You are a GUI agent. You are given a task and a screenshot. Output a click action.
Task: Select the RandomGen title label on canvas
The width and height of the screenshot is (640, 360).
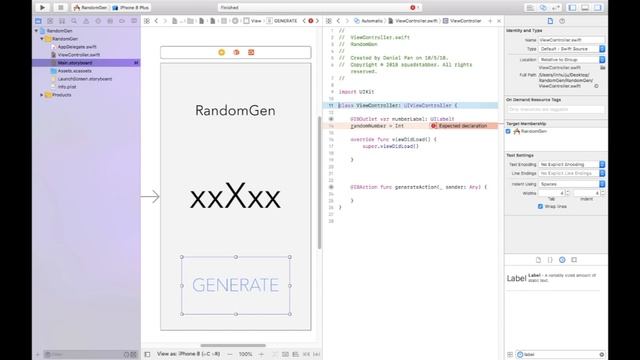235,111
